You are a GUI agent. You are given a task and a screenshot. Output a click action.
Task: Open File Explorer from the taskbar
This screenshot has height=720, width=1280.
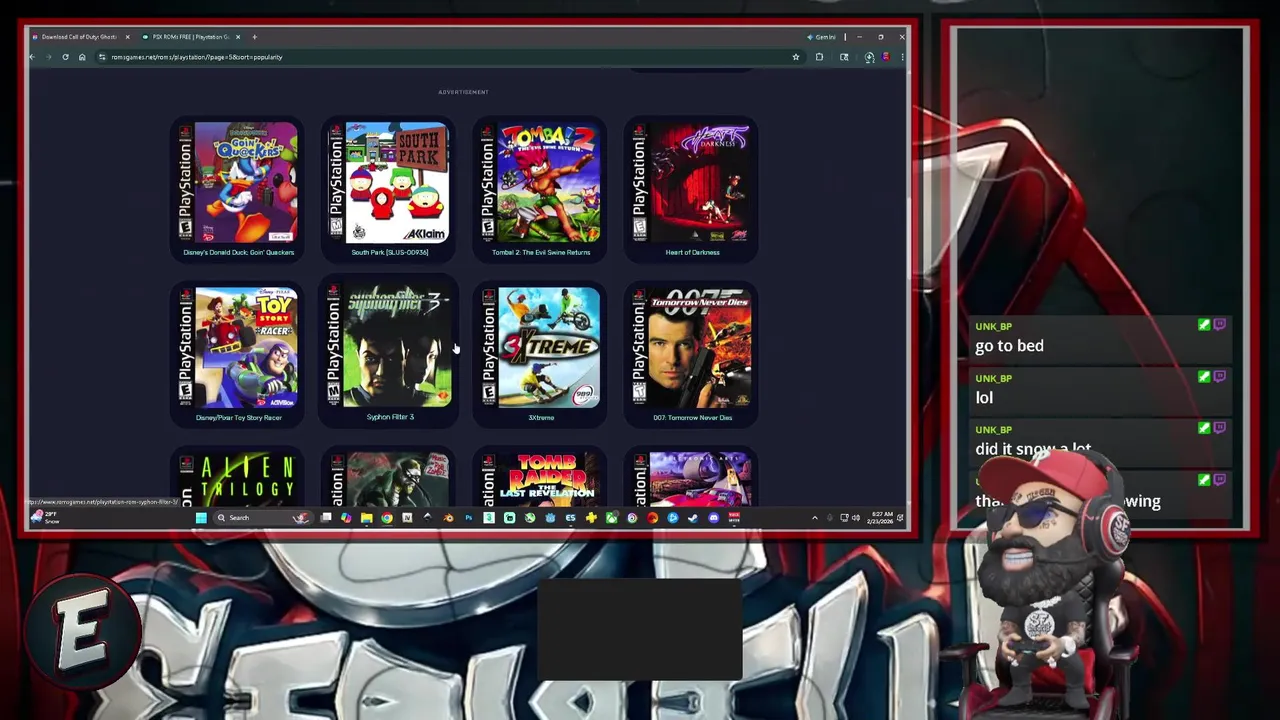point(367,517)
